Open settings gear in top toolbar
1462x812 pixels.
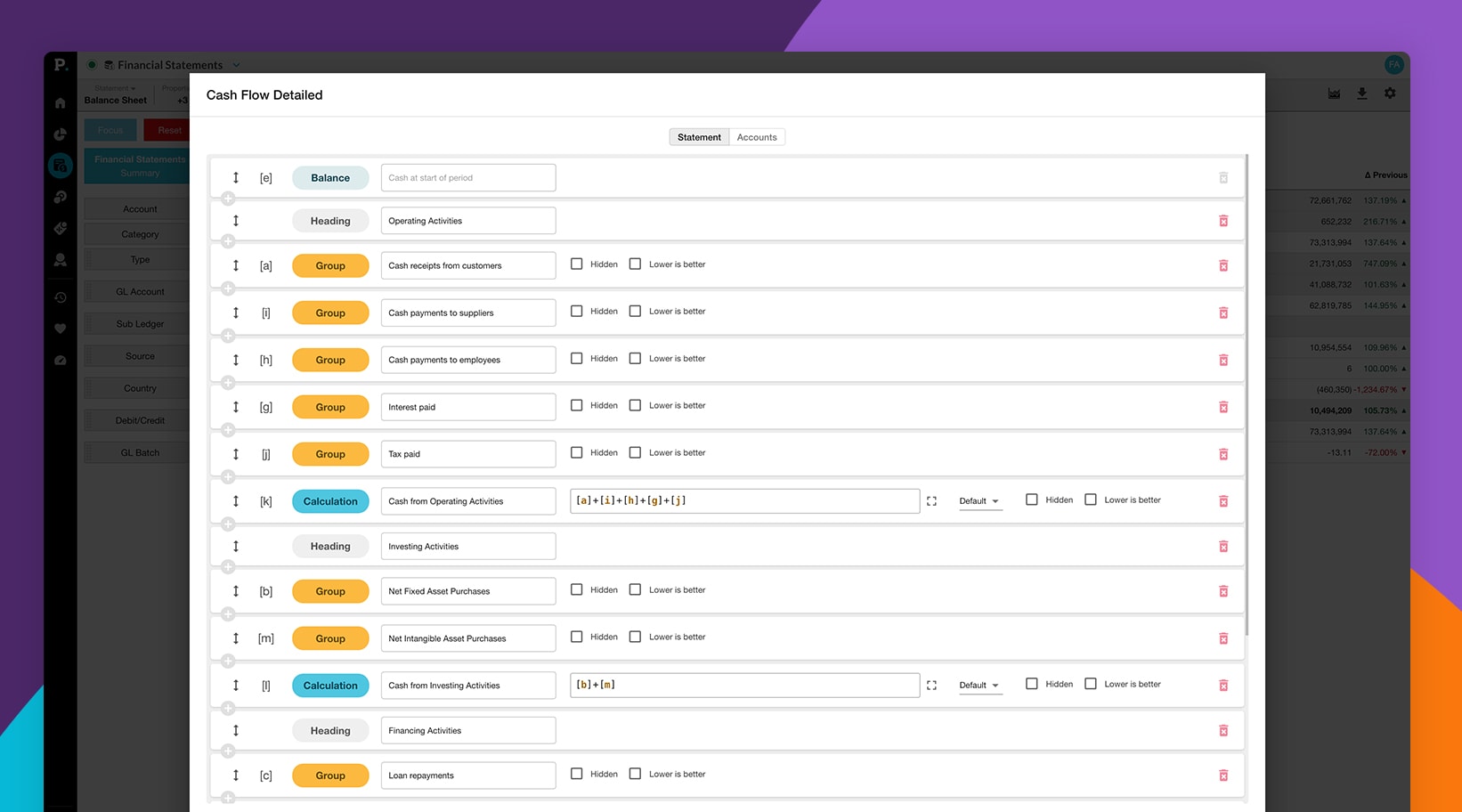[1390, 93]
